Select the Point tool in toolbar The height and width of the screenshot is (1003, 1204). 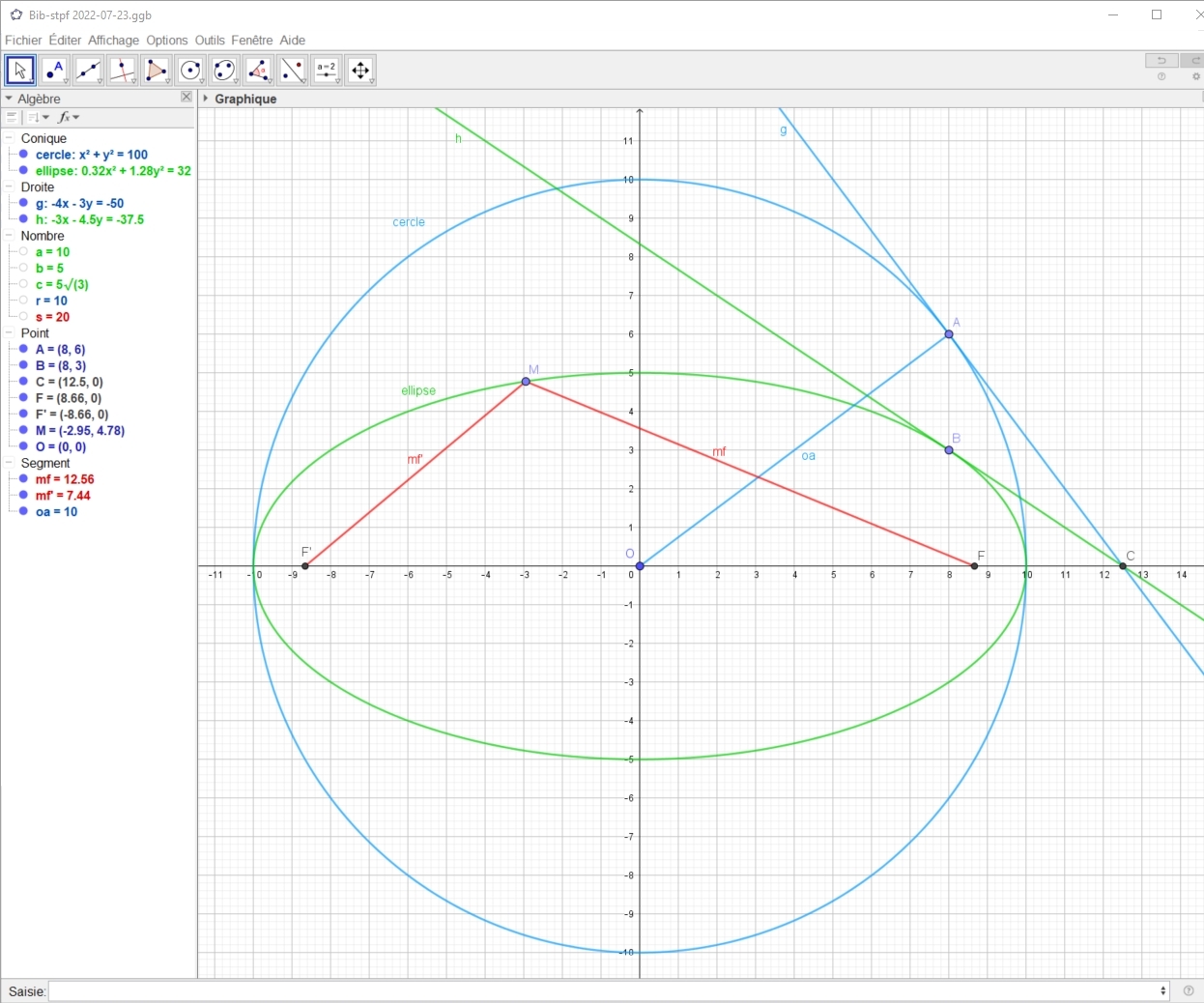coord(54,71)
